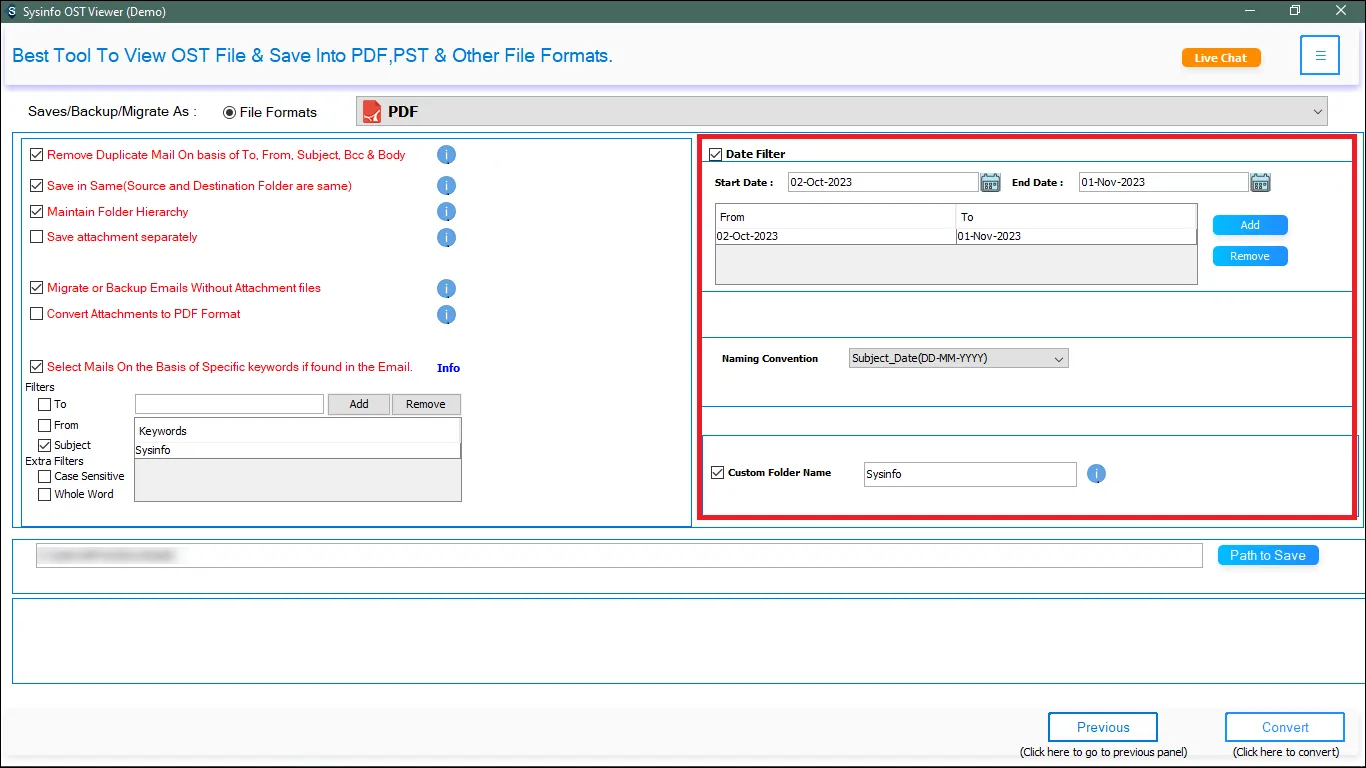Screen dimensions: 1366x768
Task: Uncheck the Date Filter checkbox
Action: pos(715,154)
